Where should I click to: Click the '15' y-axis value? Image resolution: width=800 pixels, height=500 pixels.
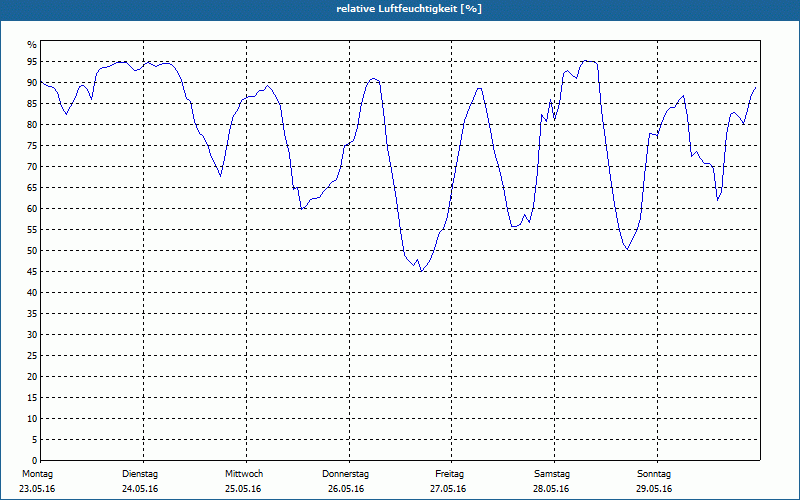point(32,397)
